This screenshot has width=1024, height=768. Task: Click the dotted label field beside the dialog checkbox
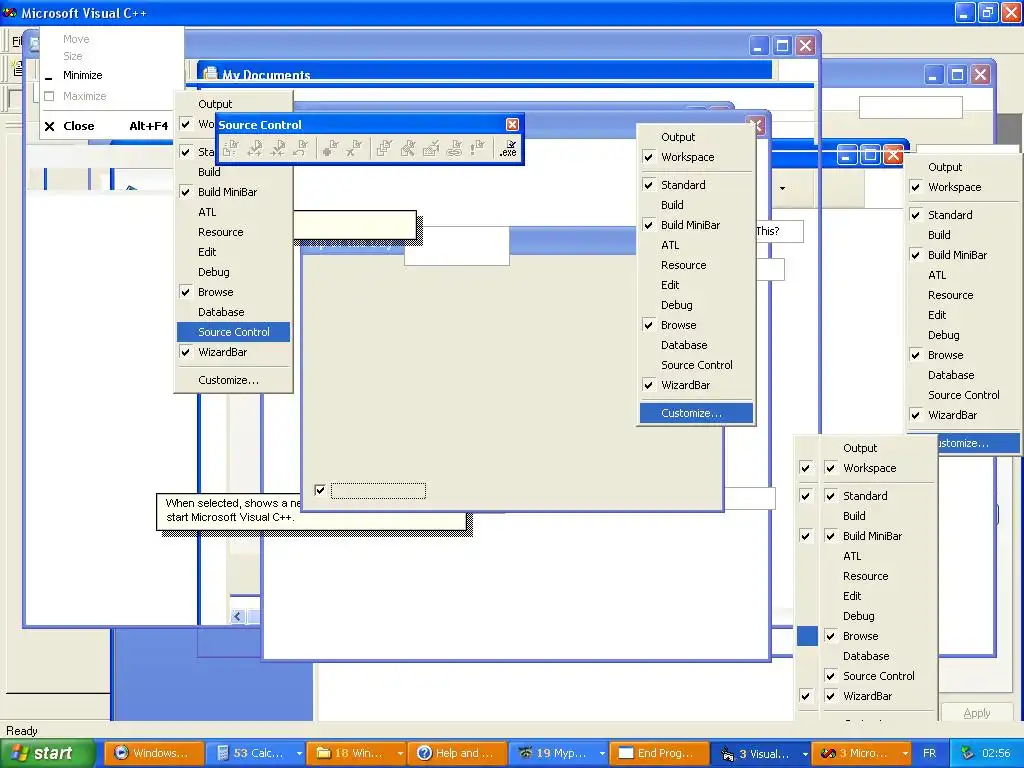click(378, 490)
